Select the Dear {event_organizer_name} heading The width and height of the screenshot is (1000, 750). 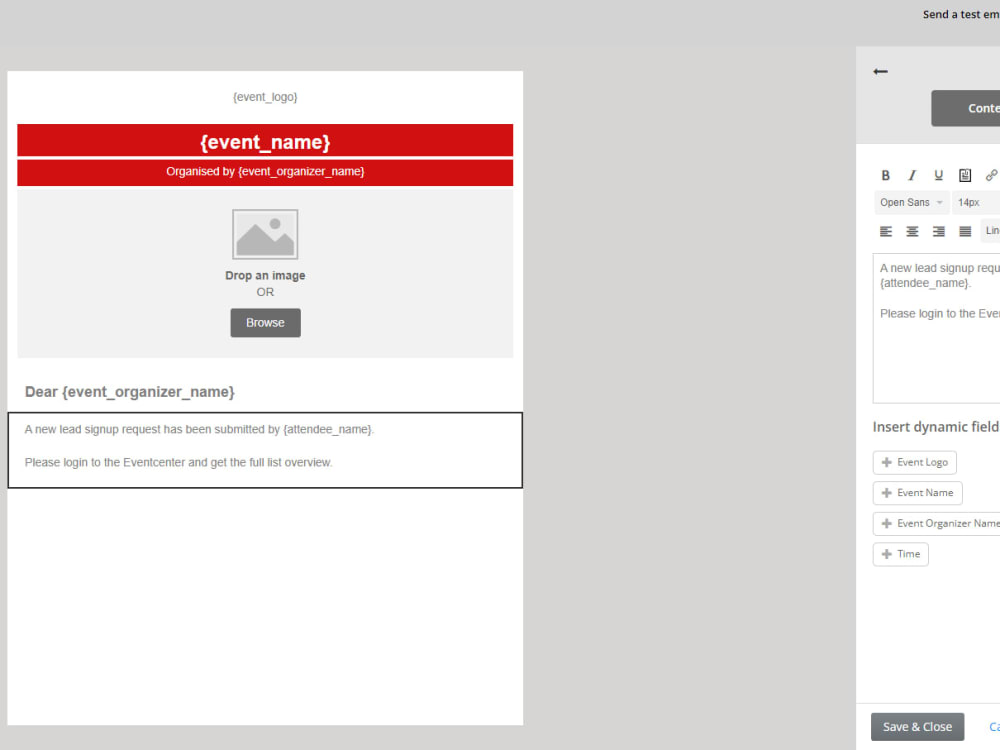[129, 392]
